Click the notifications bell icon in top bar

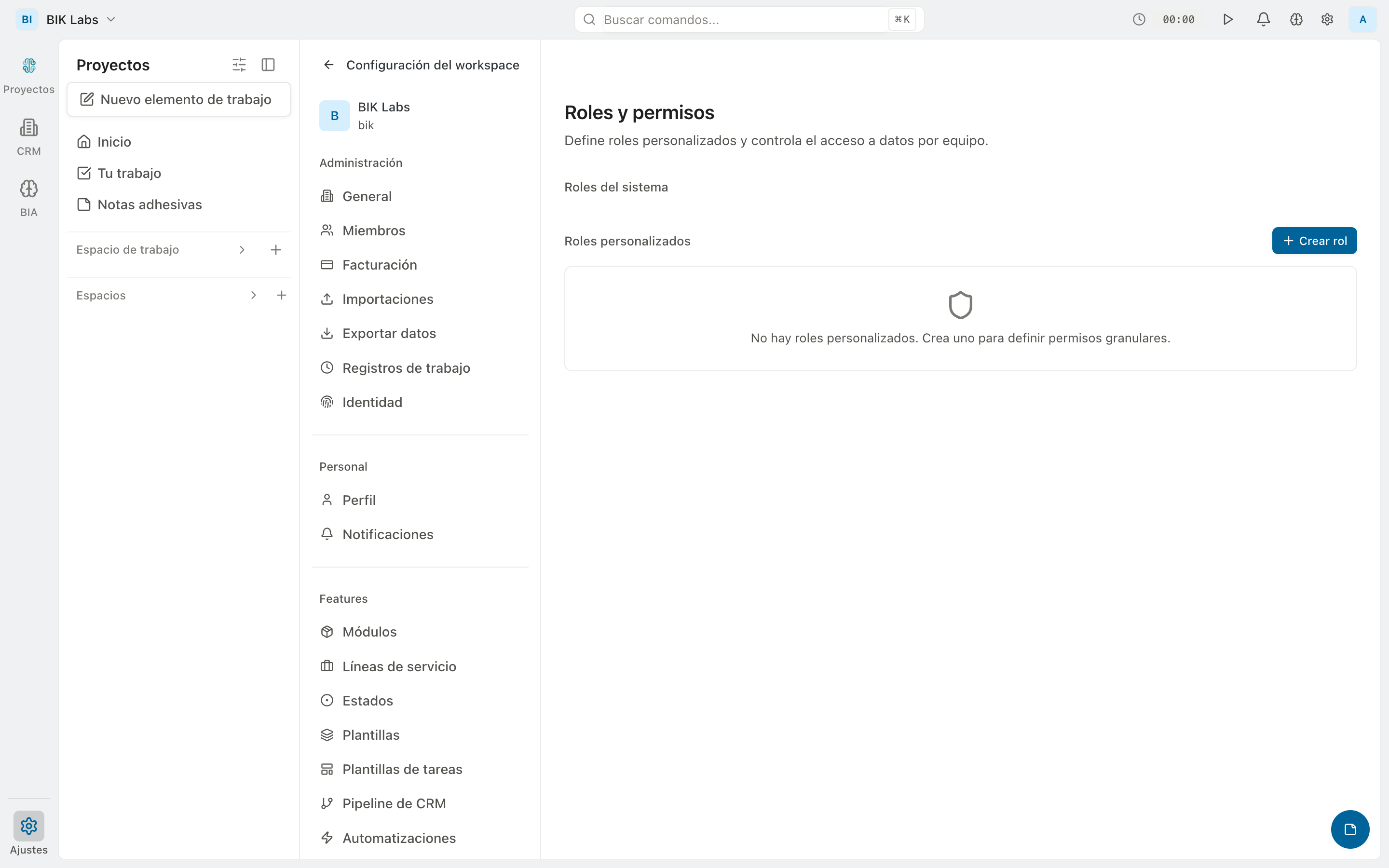pyautogui.click(x=1263, y=19)
